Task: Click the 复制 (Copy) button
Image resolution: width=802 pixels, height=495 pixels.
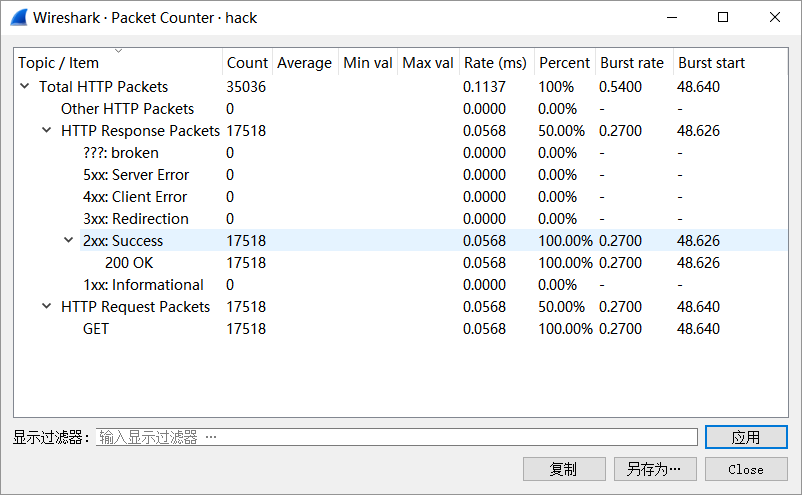Action: (564, 469)
